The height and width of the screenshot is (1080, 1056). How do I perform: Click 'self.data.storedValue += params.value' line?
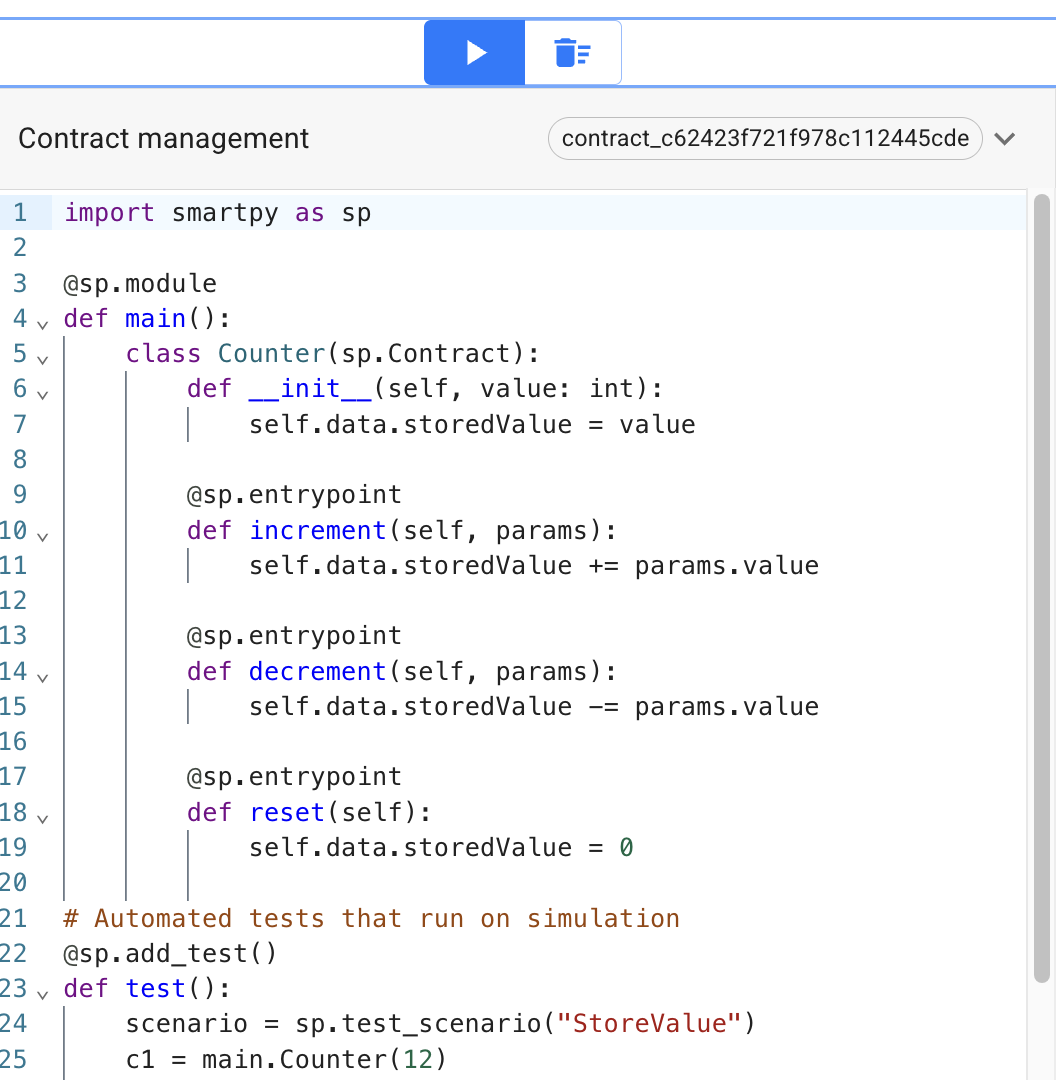coord(534,565)
